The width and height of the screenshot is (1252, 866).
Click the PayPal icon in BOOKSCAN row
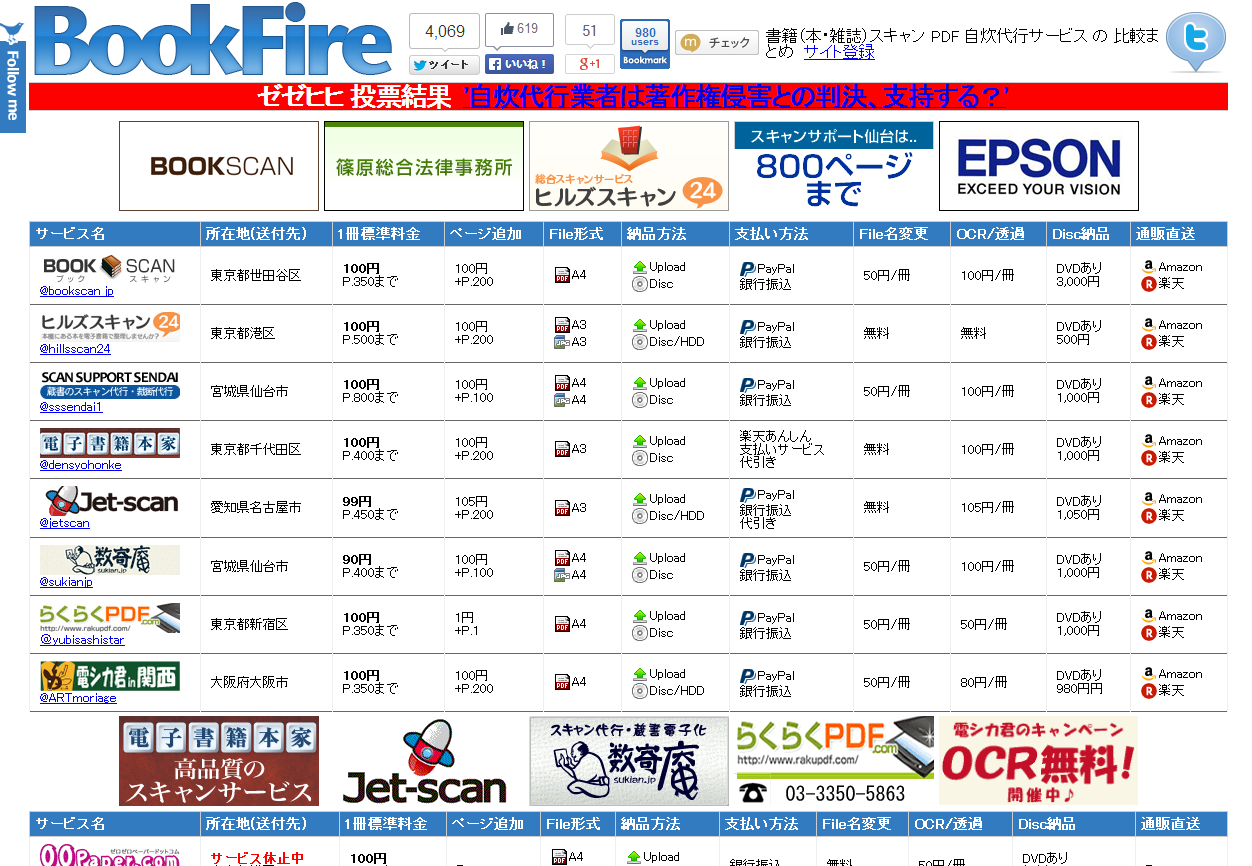click(747, 269)
